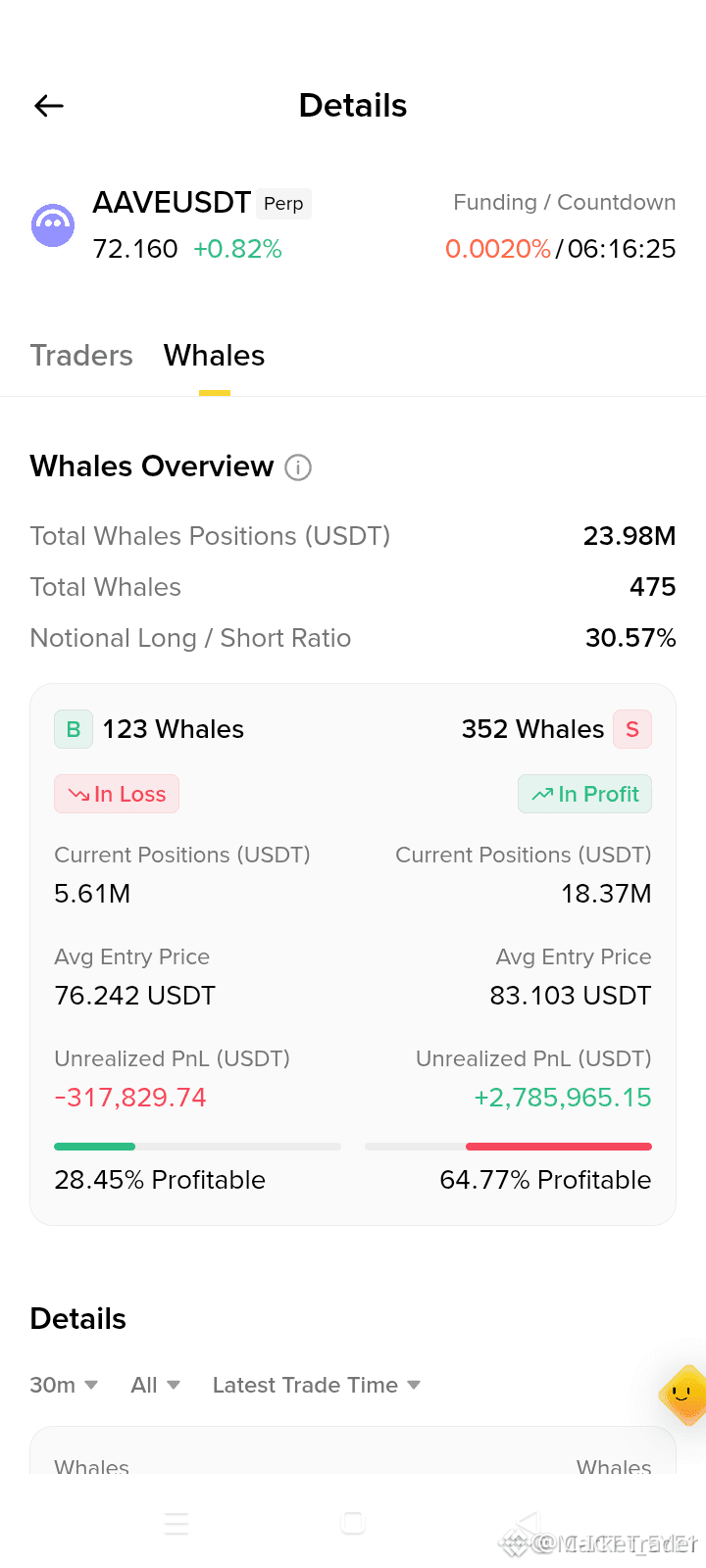Open the Latest Trade Time sort dropdown
This screenshot has height=1568, width=706.
[317, 1385]
